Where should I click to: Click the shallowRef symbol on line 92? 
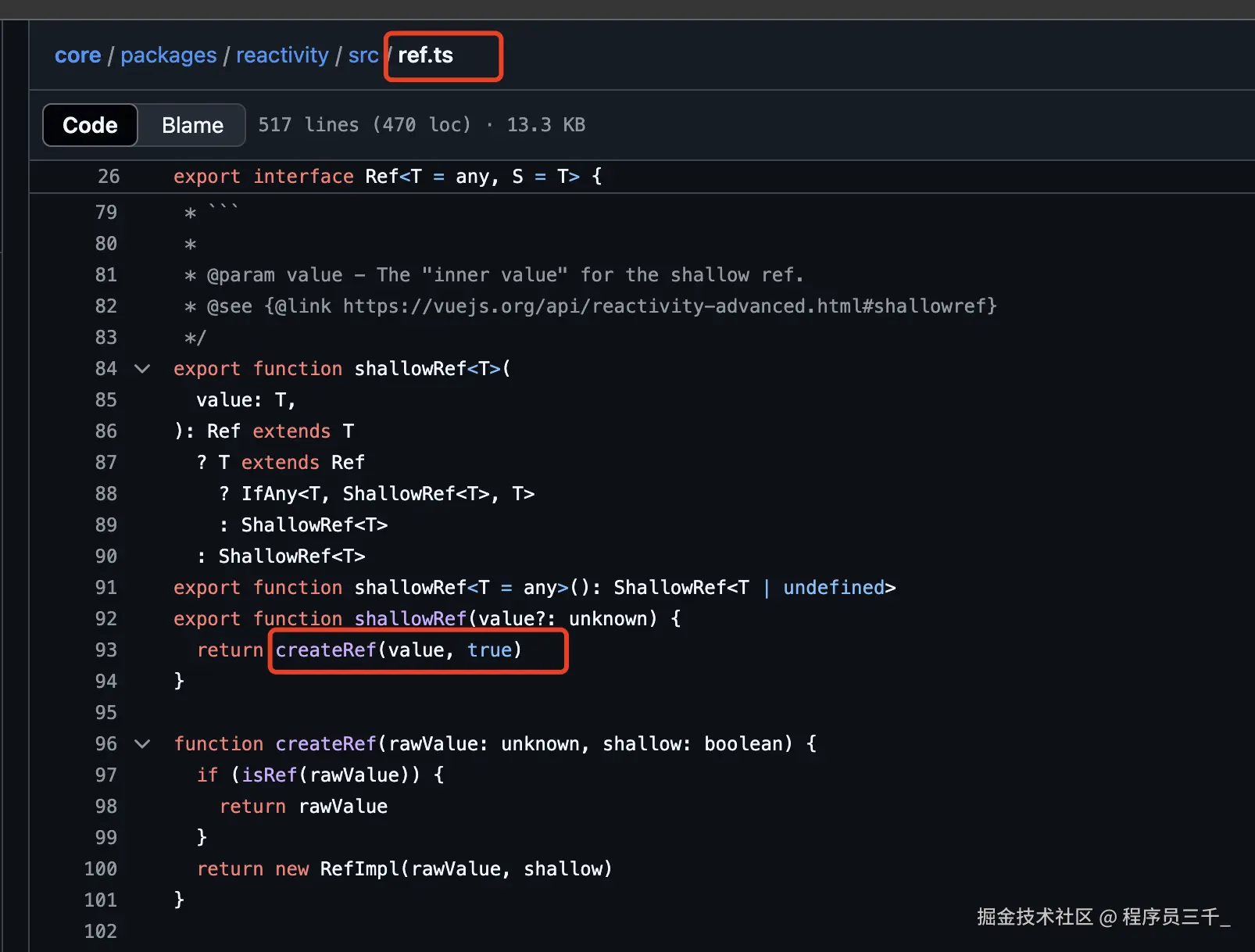410,619
